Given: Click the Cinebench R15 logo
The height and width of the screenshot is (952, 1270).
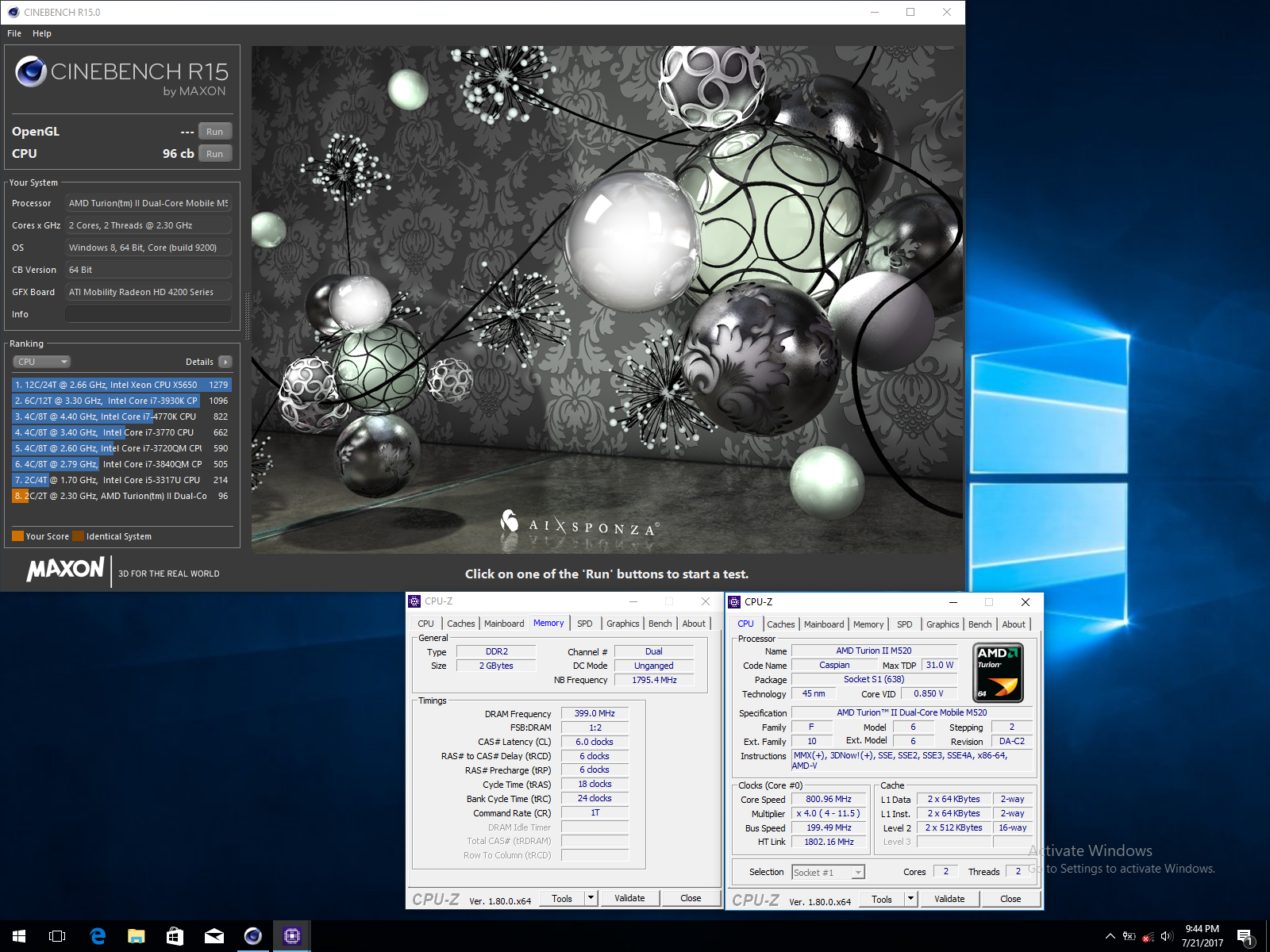Looking at the screenshot, I should click(121, 75).
